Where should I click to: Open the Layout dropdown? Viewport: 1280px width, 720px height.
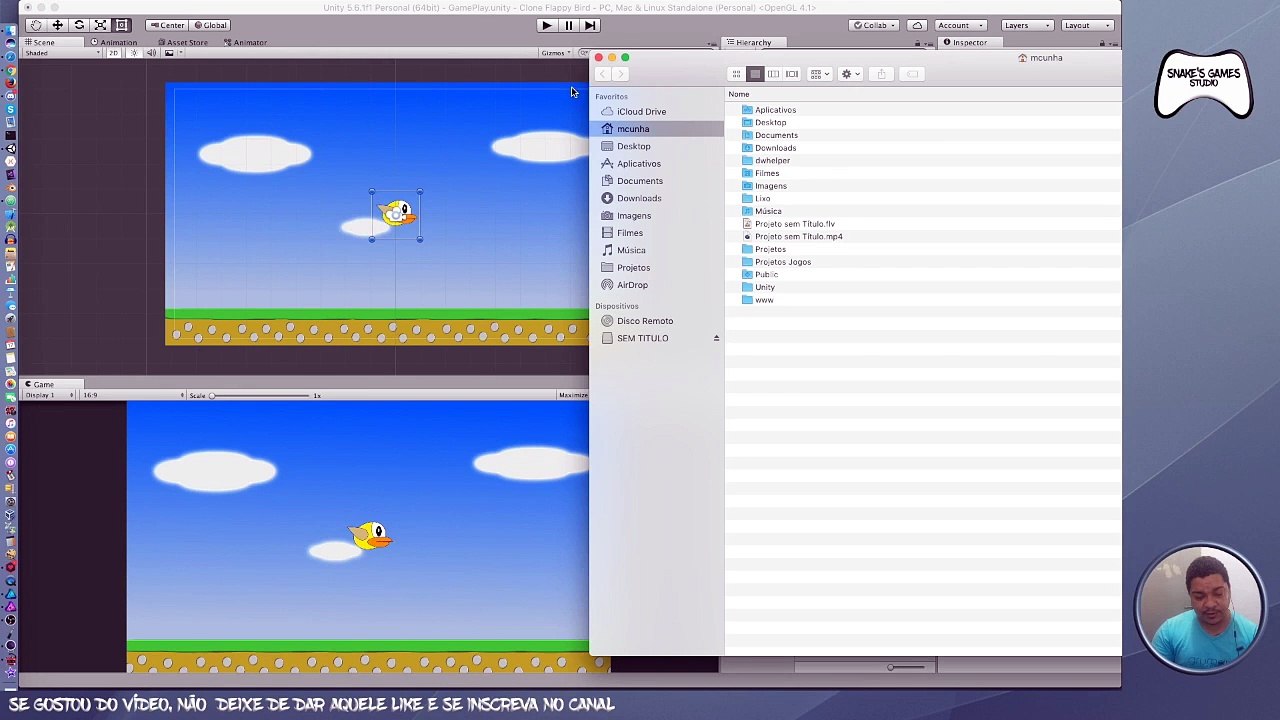coord(1086,25)
